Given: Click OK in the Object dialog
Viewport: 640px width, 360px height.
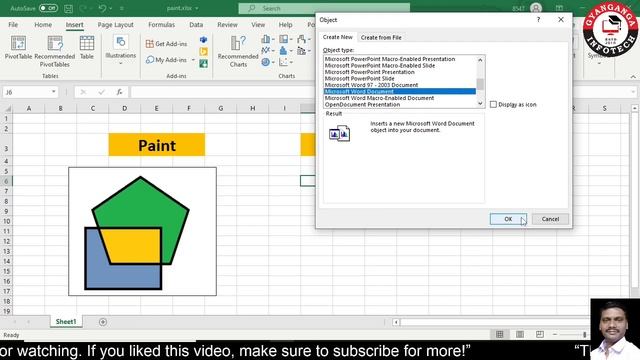Looking at the screenshot, I should [508, 219].
